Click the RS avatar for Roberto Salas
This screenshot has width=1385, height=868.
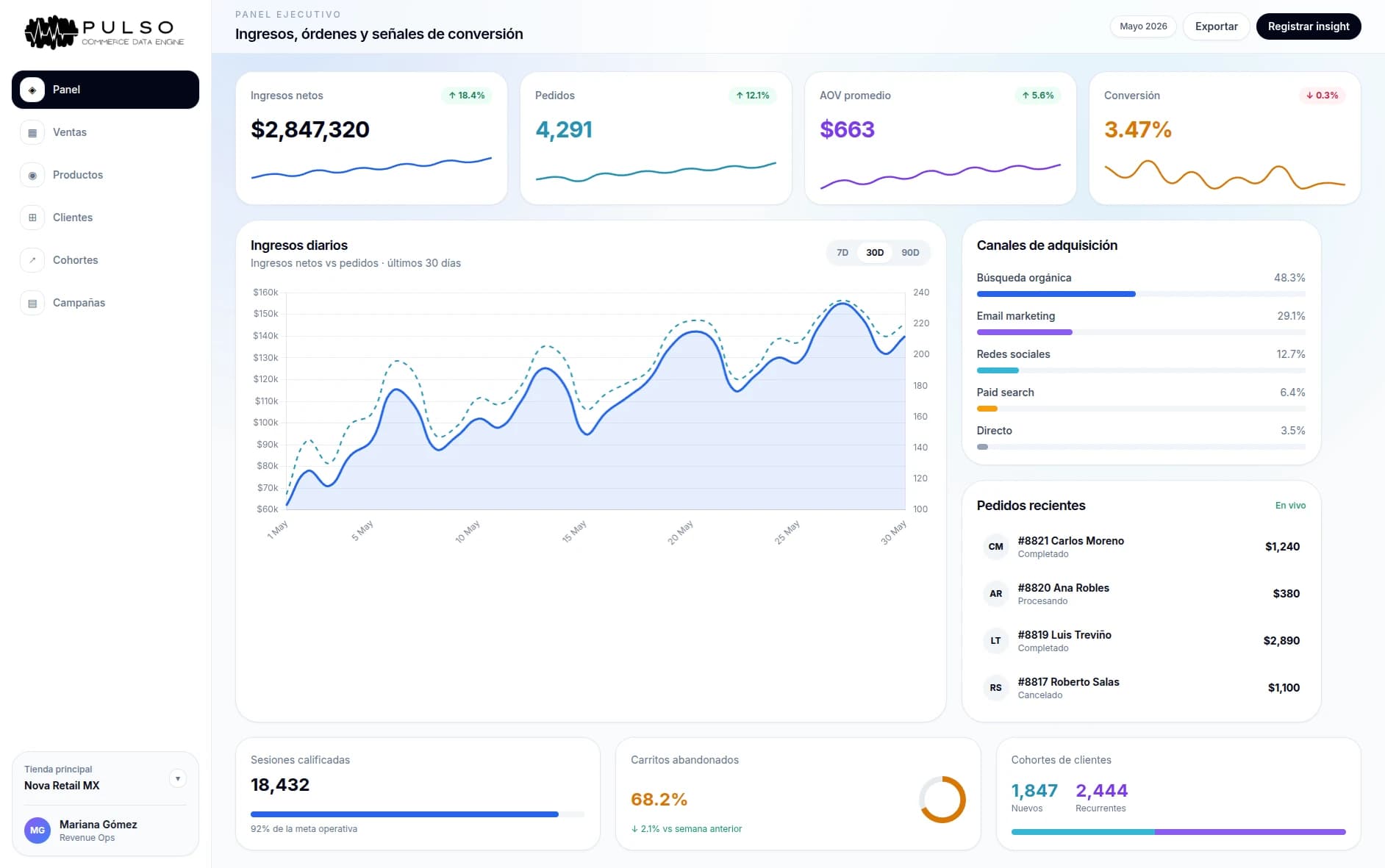[995, 688]
